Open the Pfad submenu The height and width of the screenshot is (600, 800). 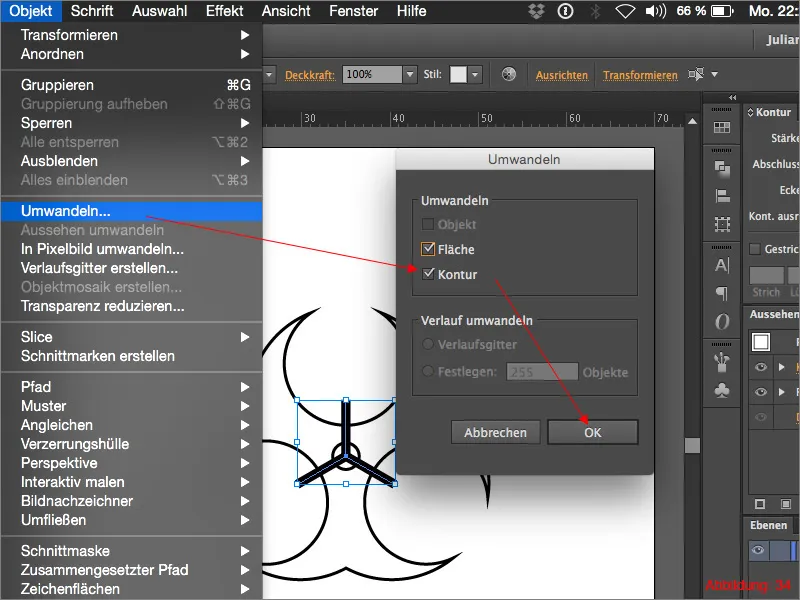[132, 387]
